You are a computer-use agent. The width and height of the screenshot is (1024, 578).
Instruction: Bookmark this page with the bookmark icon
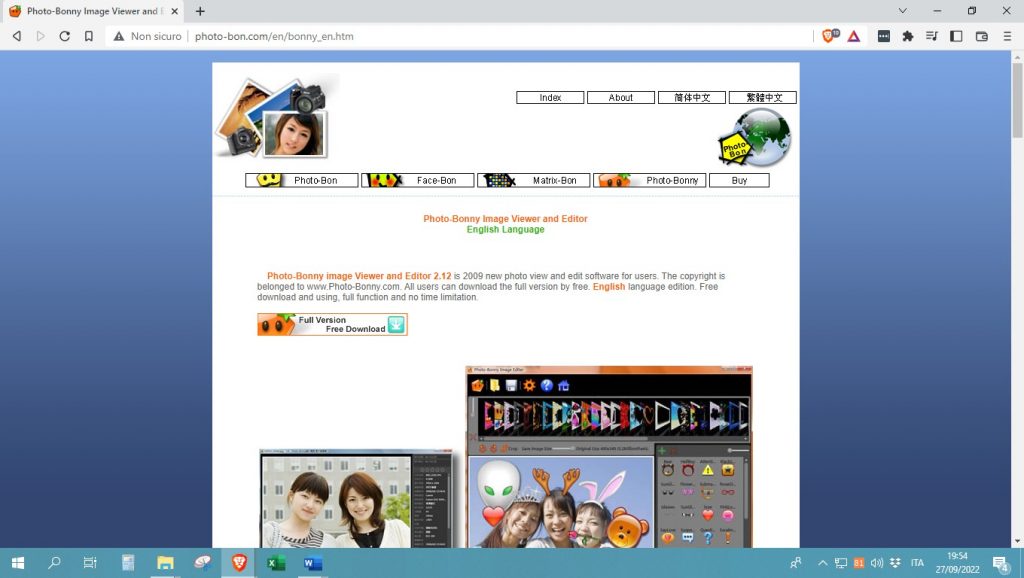[x=89, y=36]
